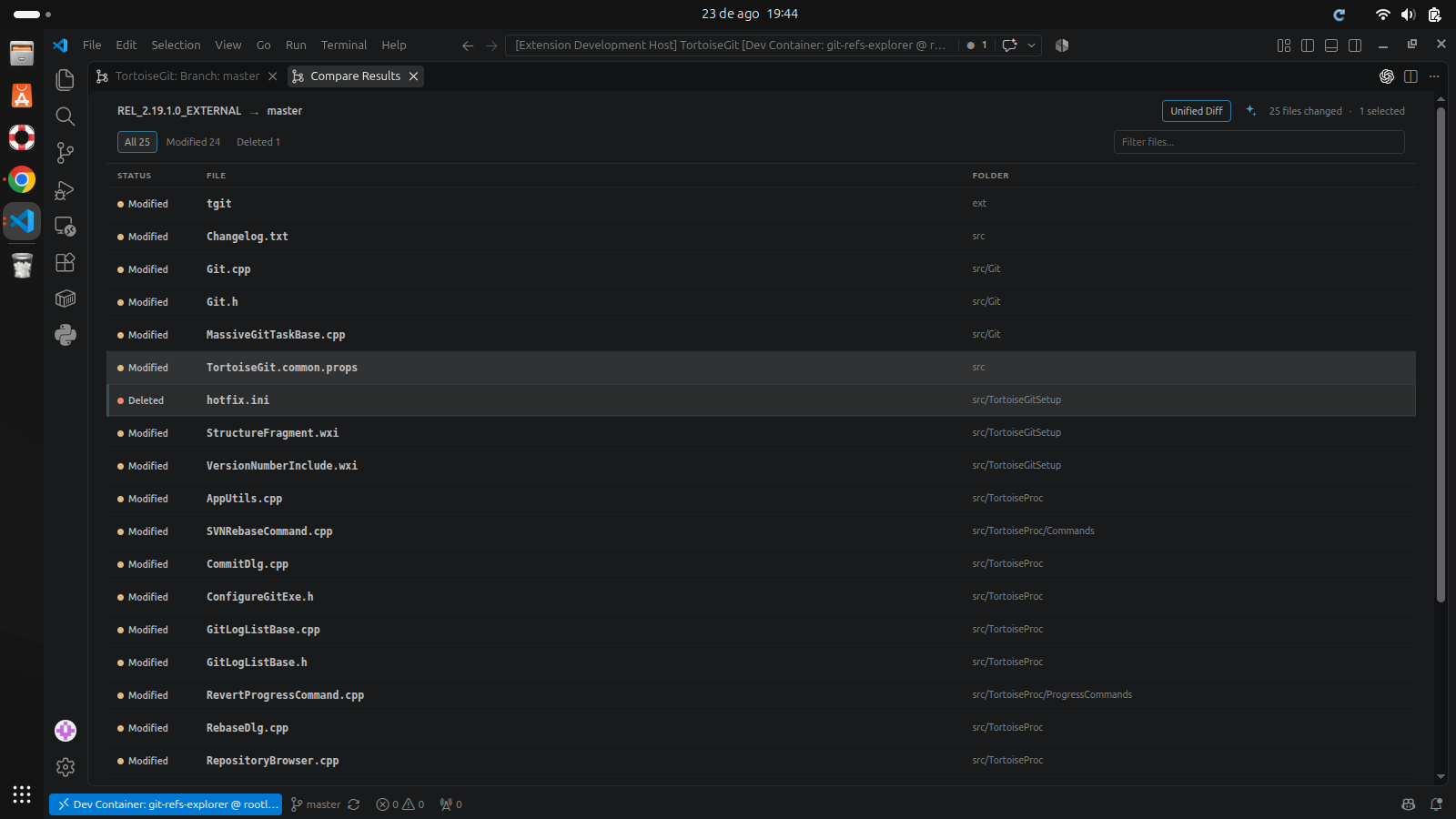Expand the chat dropdown chevron in title bar
The width and height of the screenshot is (1456, 819).
[x=1031, y=45]
